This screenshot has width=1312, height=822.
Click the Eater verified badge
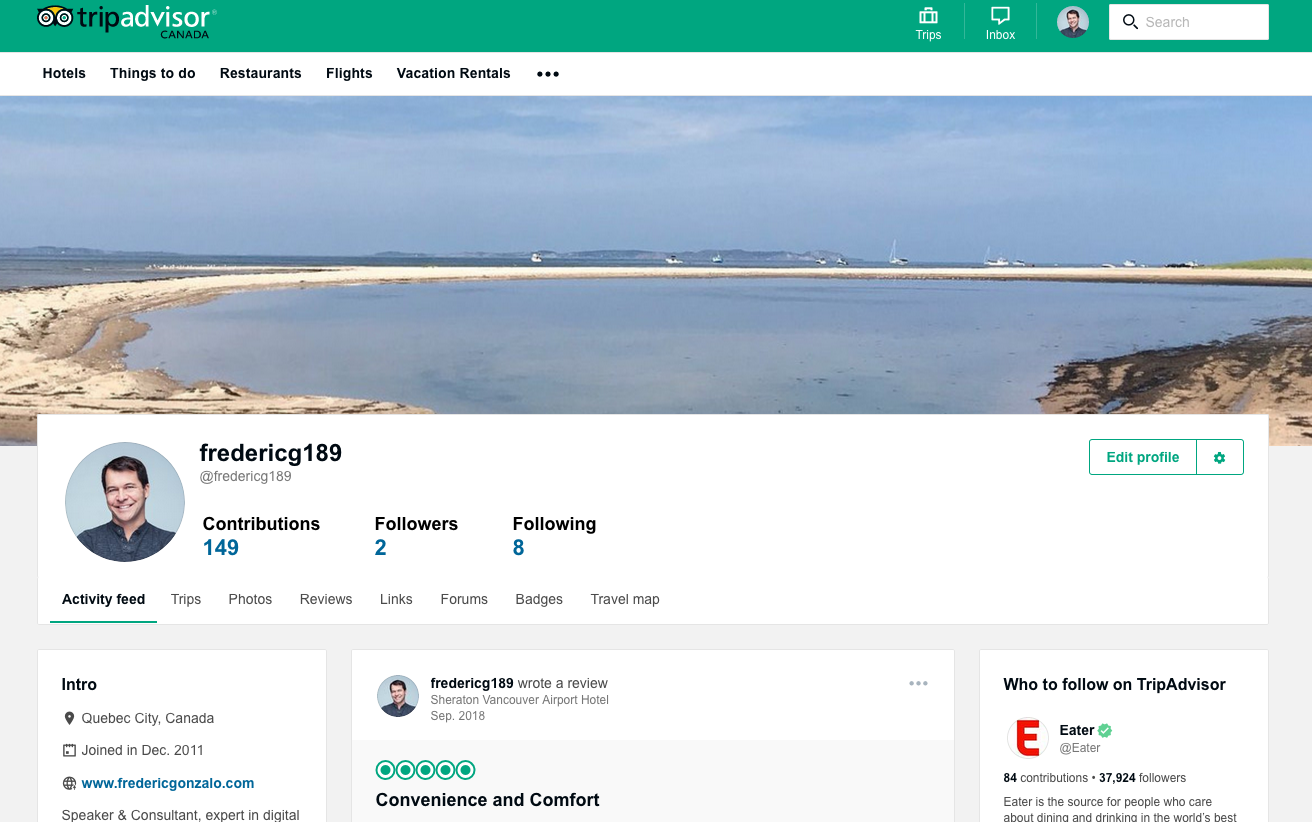[1105, 730]
